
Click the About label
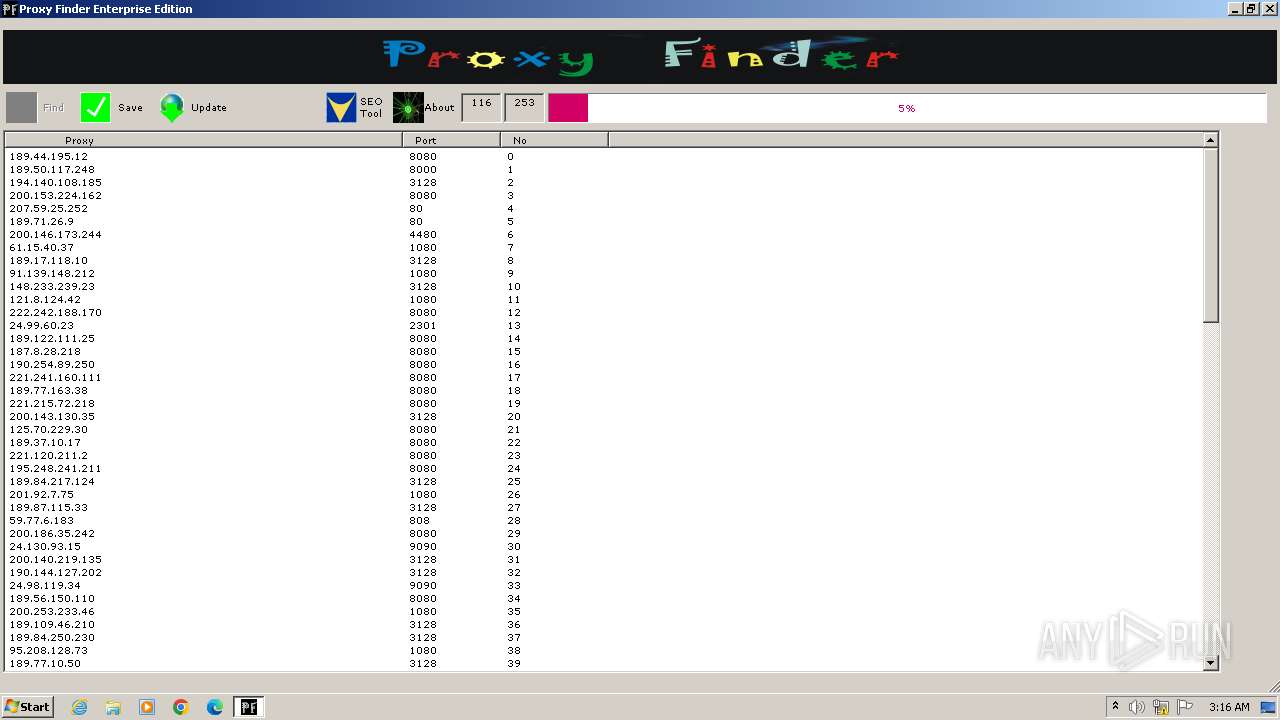click(439, 108)
